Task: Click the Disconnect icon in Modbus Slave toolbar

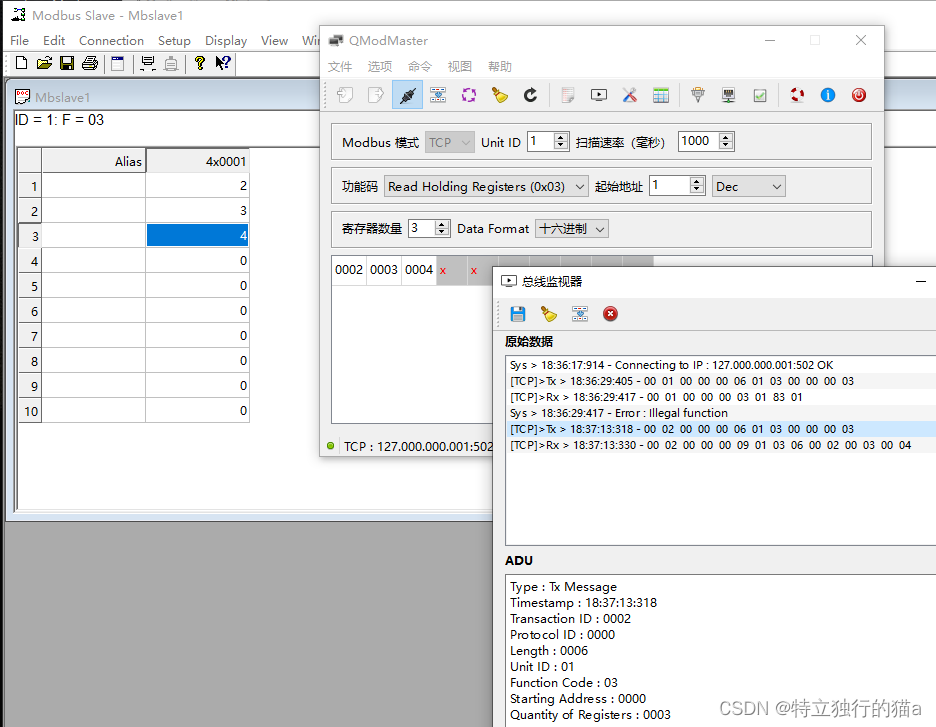Action: click(171, 63)
